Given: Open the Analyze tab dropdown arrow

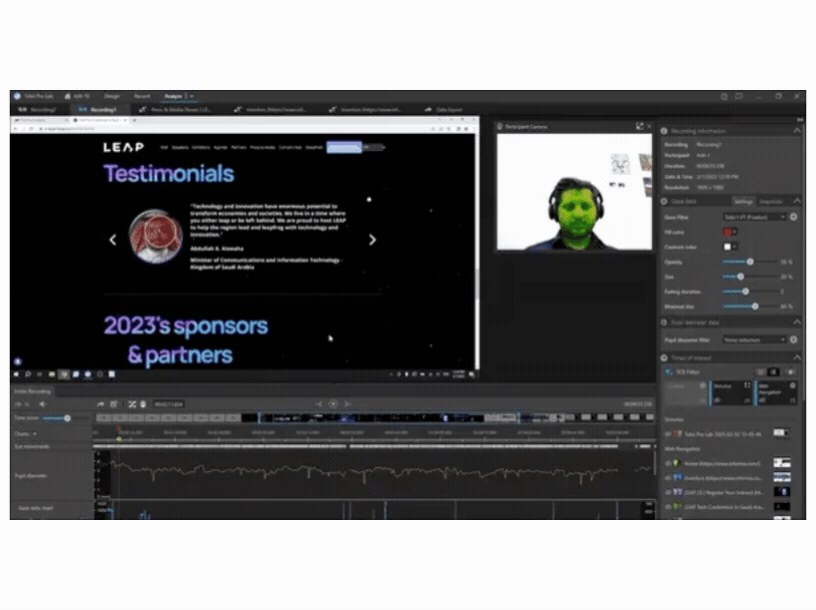Looking at the screenshot, I should pyautogui.click(x=192, y=96).
